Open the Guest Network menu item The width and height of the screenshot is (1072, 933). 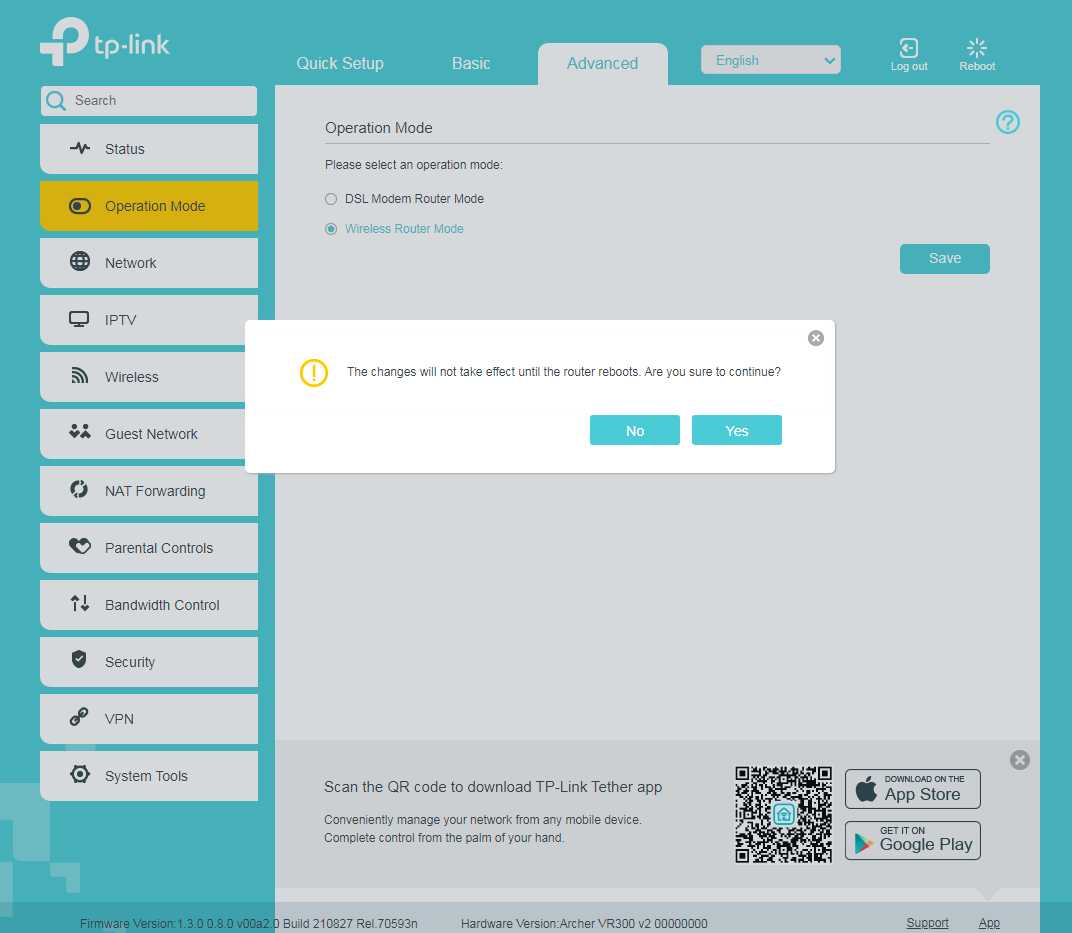tap(149, 434)
